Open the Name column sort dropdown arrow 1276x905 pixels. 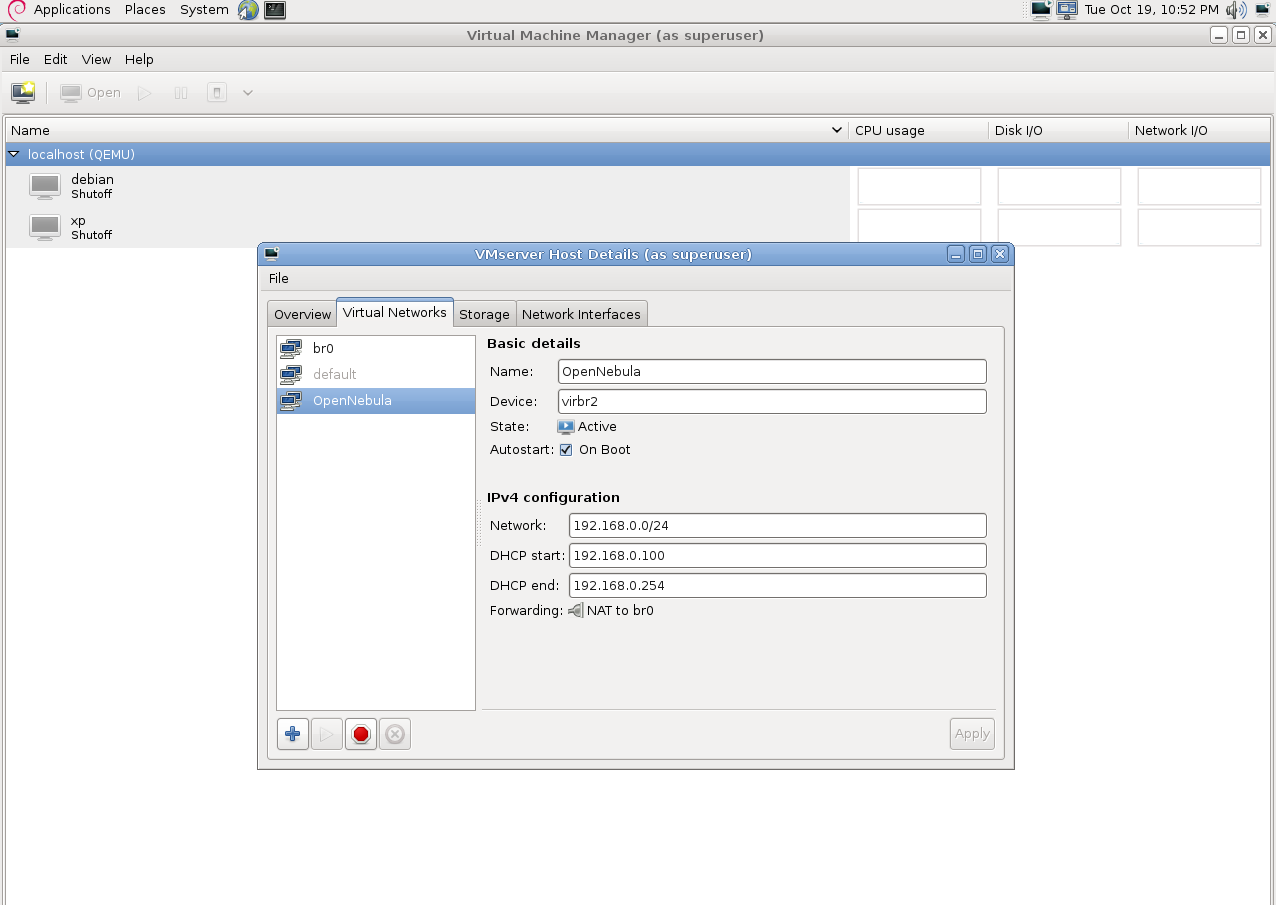[837, 130]
